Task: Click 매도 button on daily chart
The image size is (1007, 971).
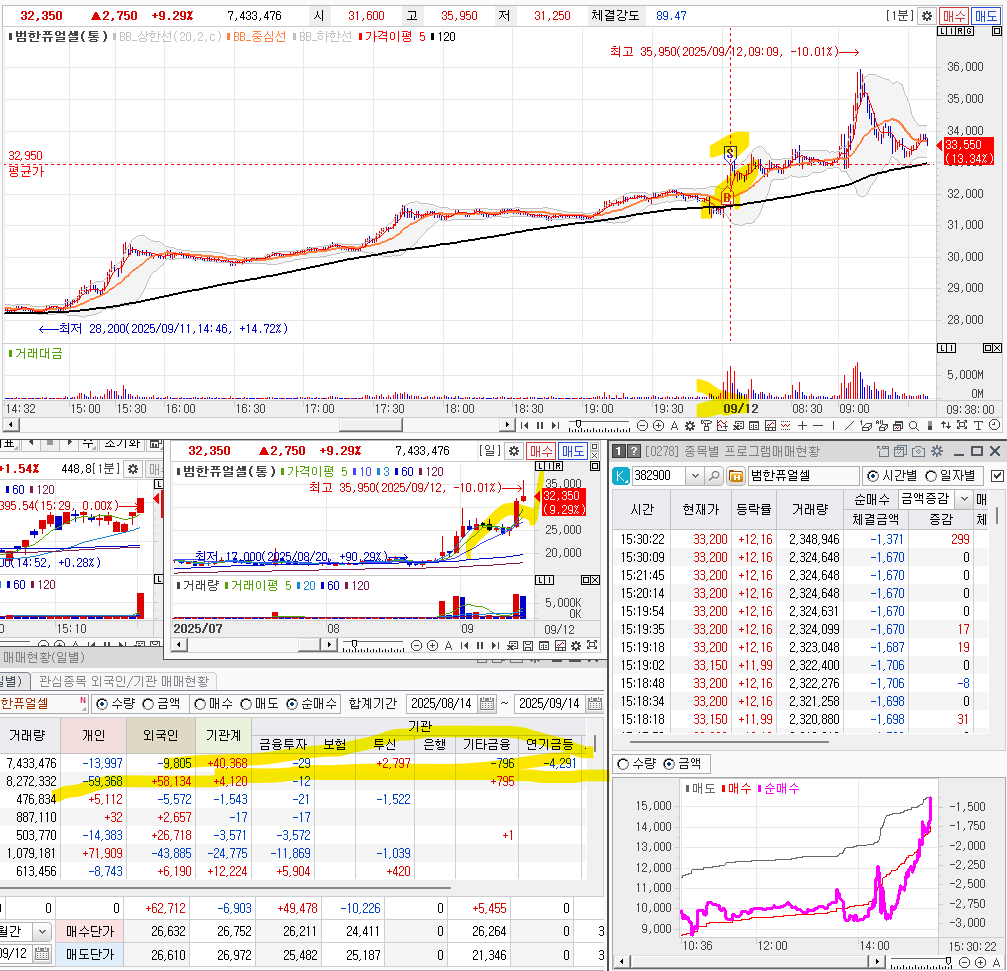Action: pos(572,451)
